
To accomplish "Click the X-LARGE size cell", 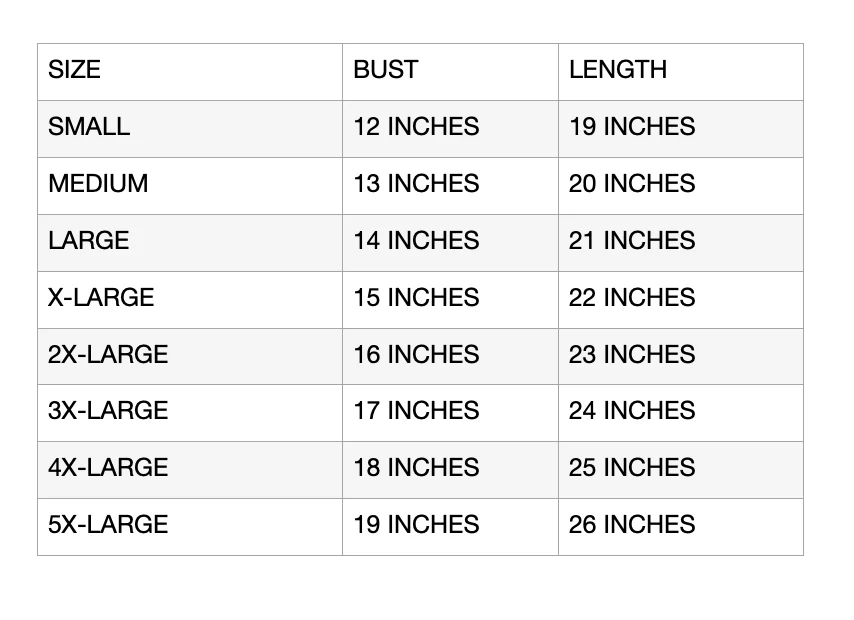I will (x=190, y=300).
